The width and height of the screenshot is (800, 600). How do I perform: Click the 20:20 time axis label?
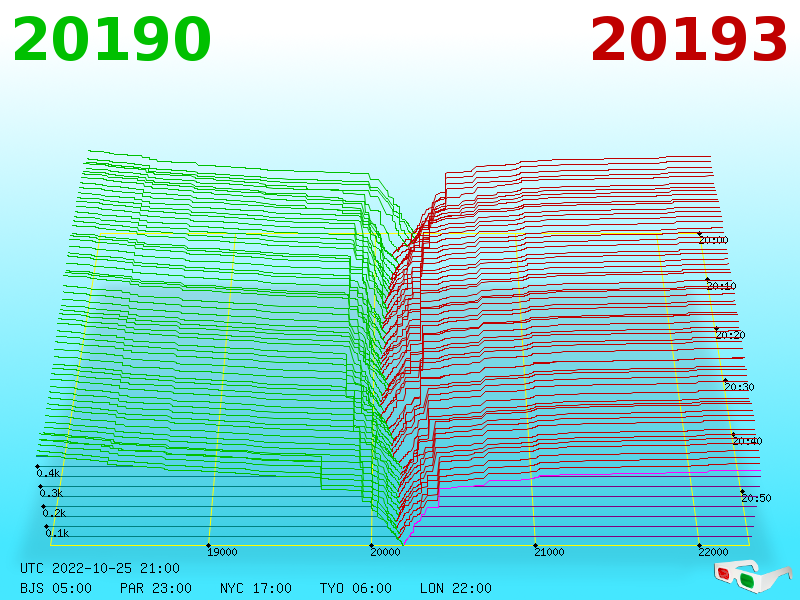731,335
